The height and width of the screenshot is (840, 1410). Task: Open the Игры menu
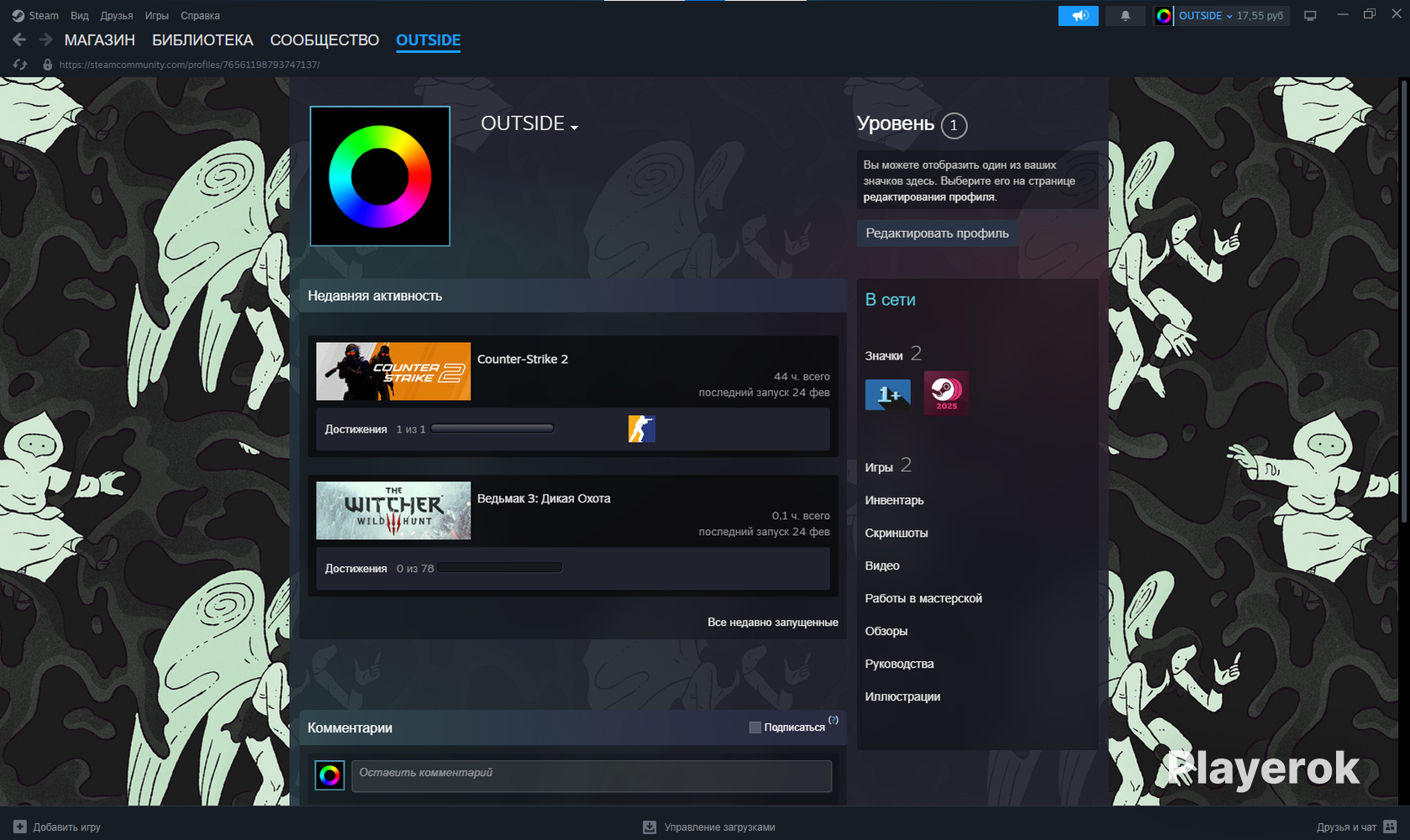pos(156,16)
